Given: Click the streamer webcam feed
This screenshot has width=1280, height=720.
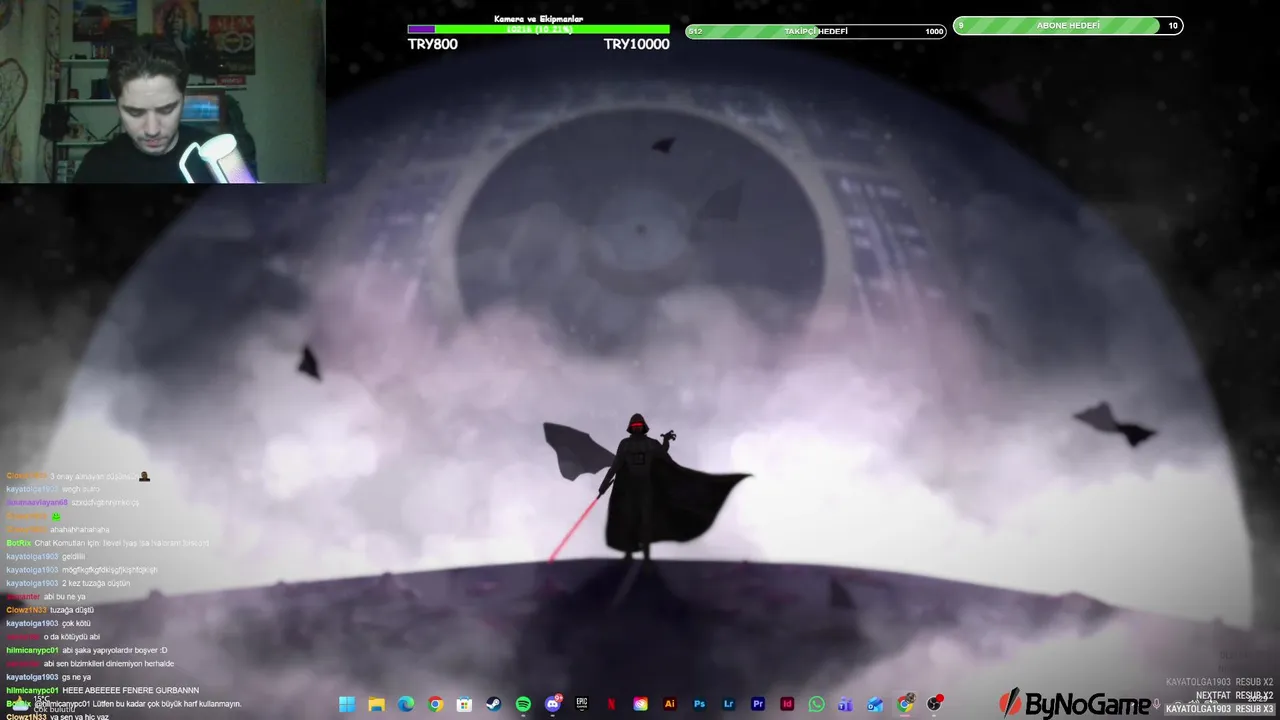Looking at the screenshot, I should point(162,91).
